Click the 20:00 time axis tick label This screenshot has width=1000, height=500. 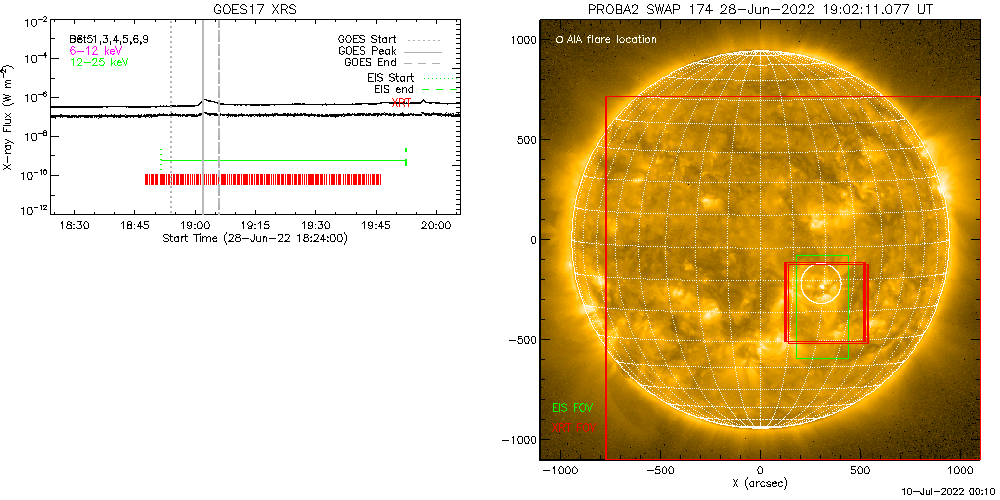[436, 225]
